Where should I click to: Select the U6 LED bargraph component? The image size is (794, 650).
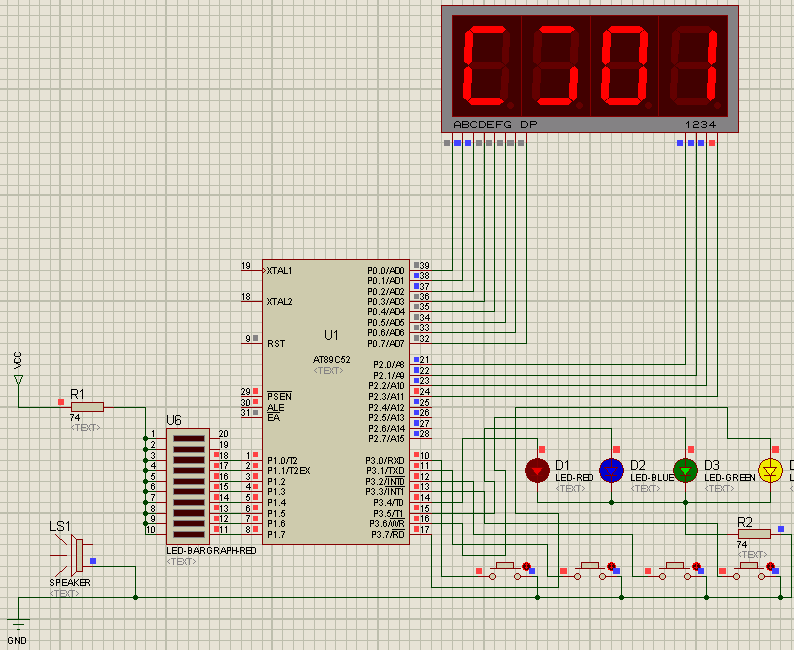pos(188,486)
